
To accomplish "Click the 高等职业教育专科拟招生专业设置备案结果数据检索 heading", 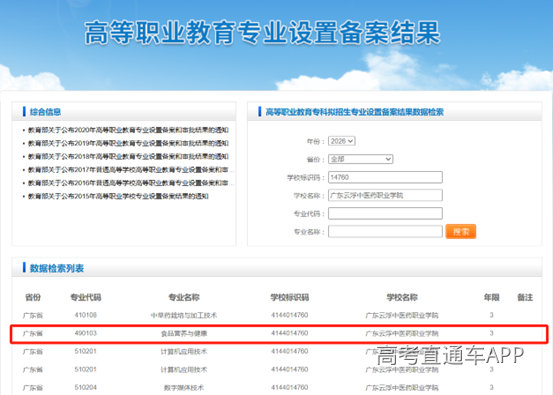I will pyautogui.click(x=354, y=112).
